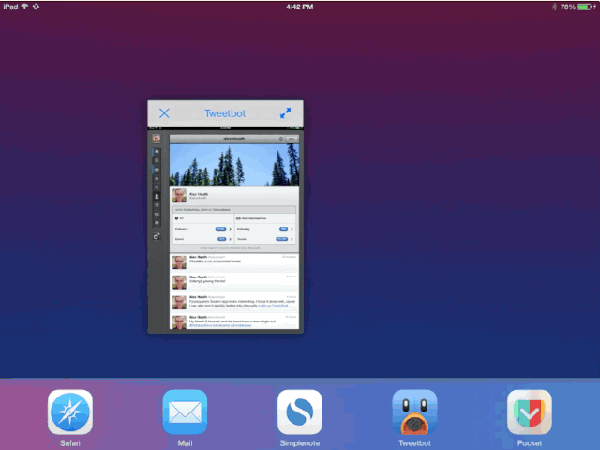Open the Tweetbot app preview thumbnail
The width and height of the screenshot is (600, 450).
[225, 230]
